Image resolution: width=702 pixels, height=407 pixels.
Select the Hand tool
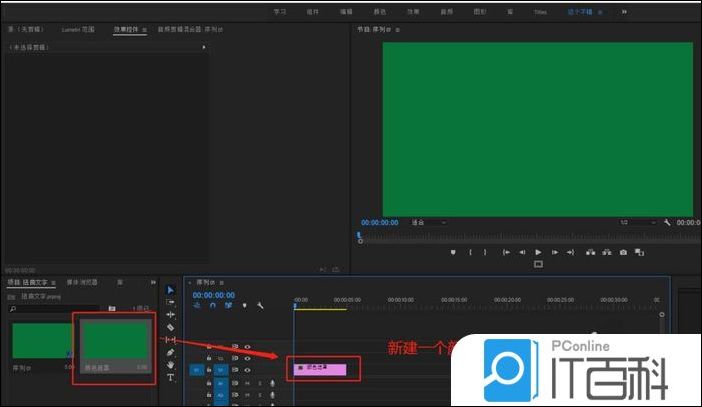tap(170, 365)
